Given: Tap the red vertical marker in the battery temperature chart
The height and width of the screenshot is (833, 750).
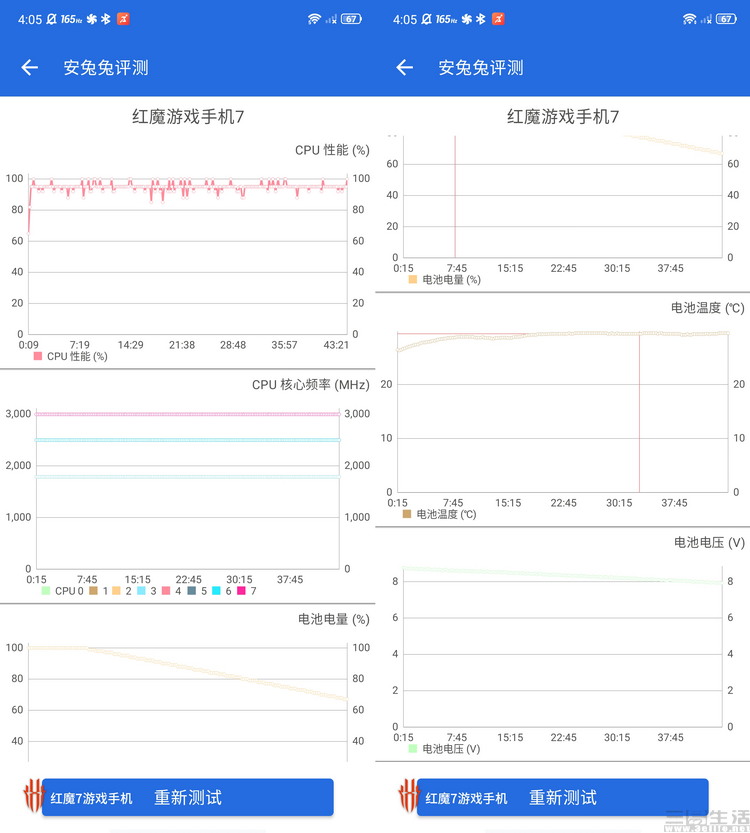Looking at the screenshot, I should point(640,413).
